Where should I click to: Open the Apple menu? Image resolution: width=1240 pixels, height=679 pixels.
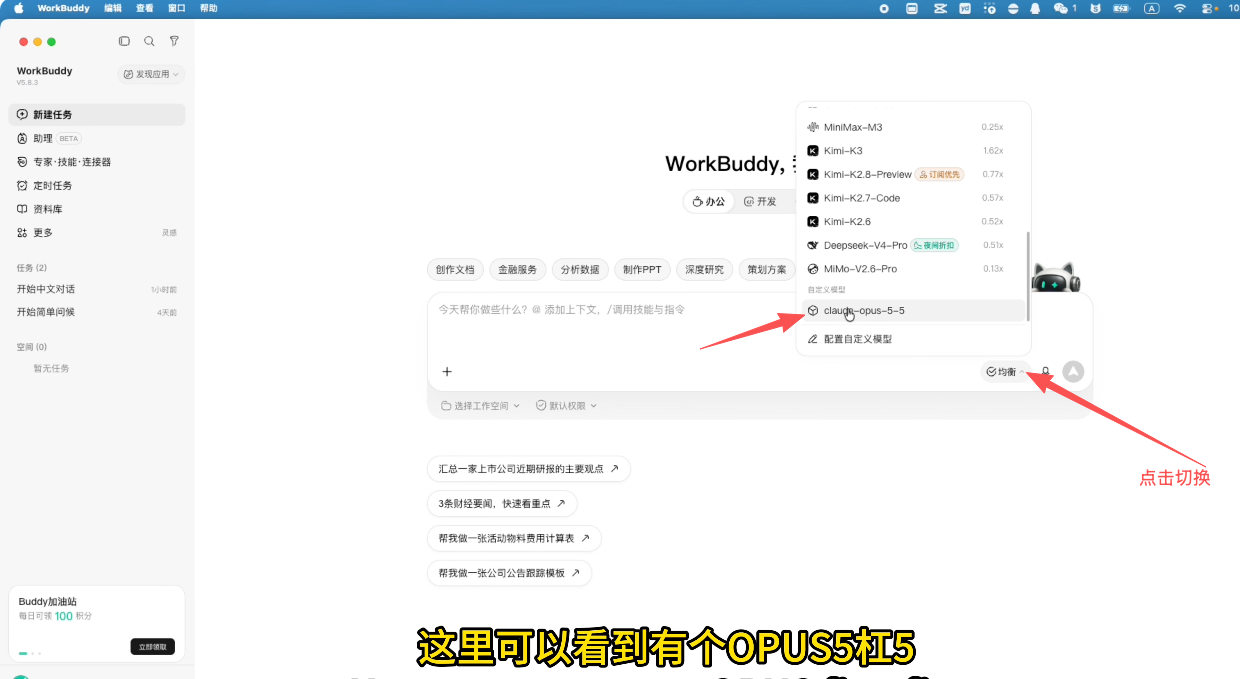pos(19,8)
